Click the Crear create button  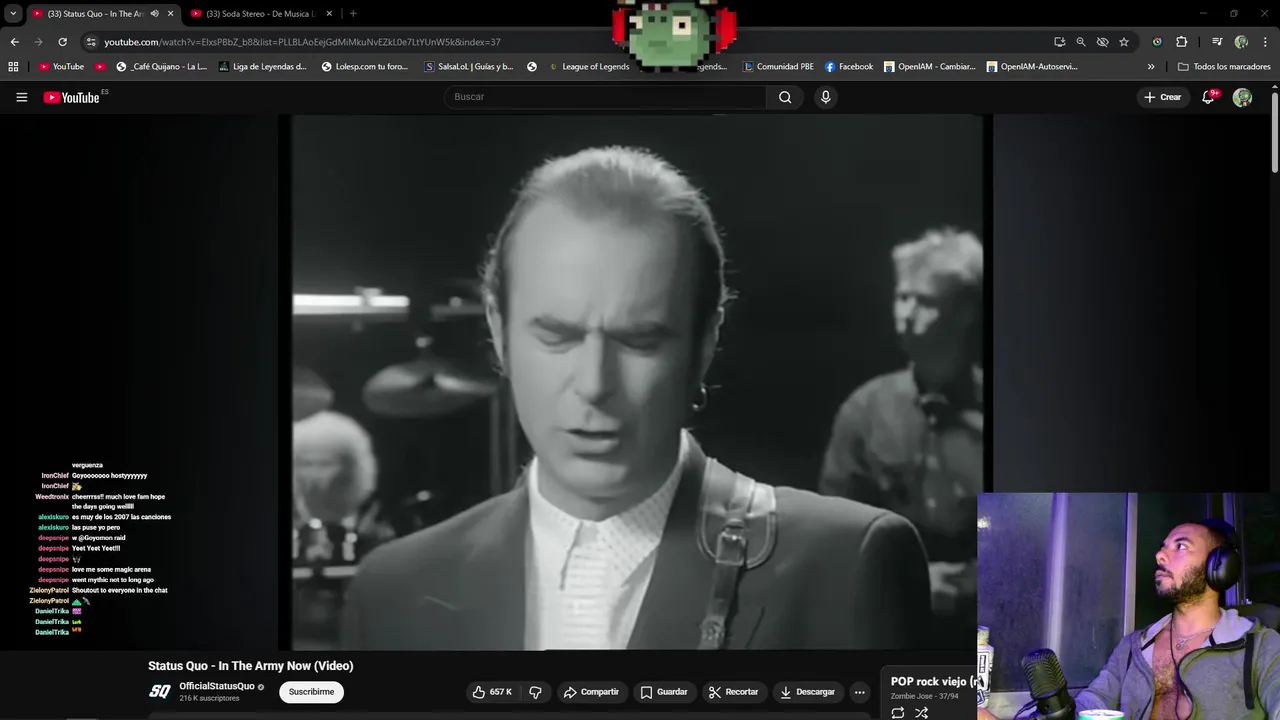coord(1163,97)
